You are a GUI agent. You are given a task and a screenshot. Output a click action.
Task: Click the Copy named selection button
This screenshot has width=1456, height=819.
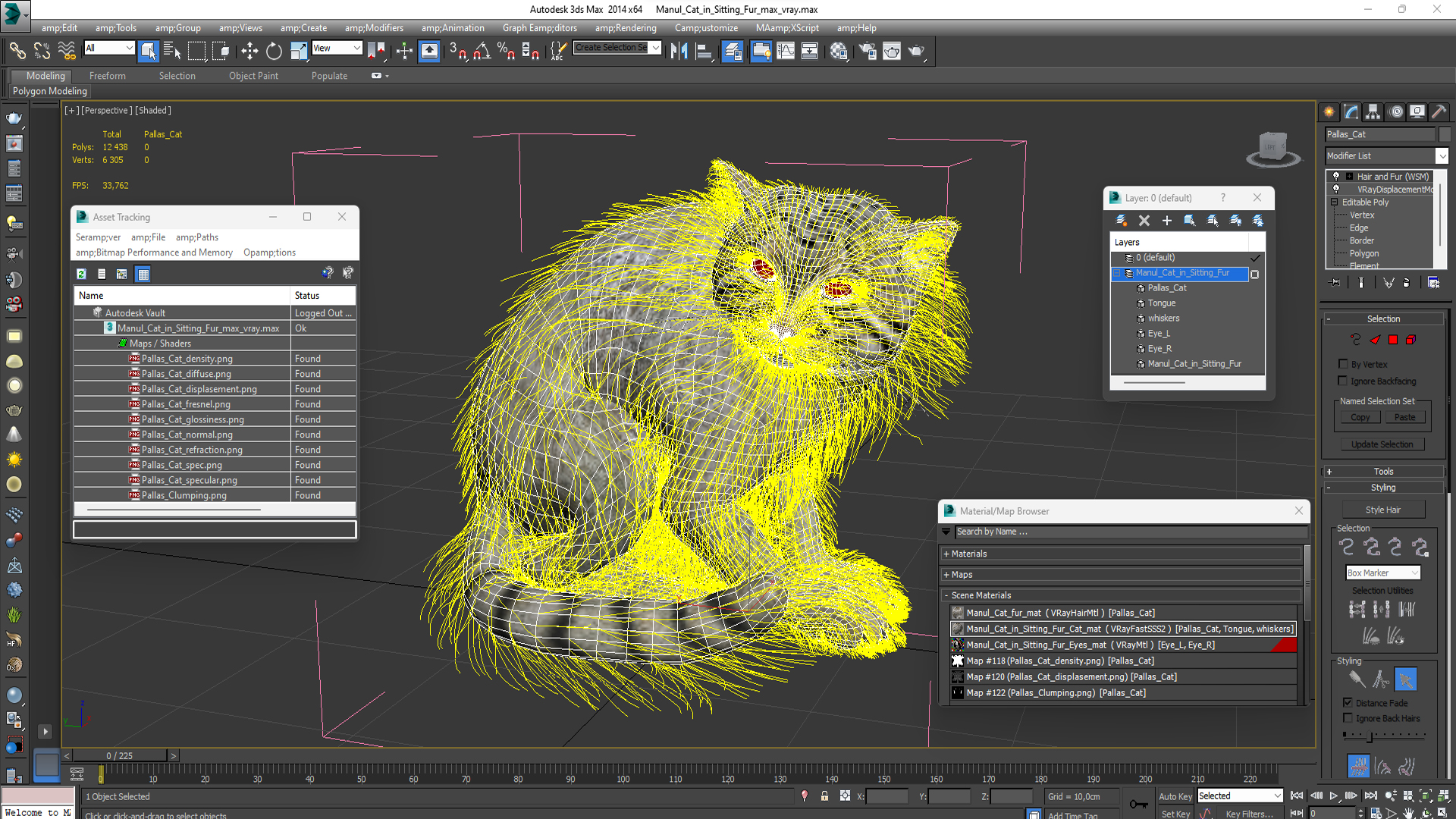tap(1360, 417)
